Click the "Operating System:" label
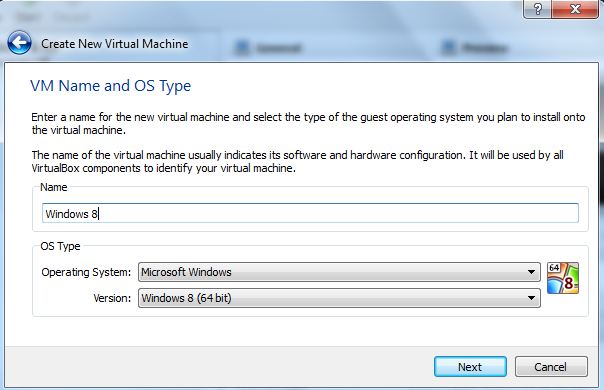The height and width of the screenshot is (390, 604). (x=86, y=272)
